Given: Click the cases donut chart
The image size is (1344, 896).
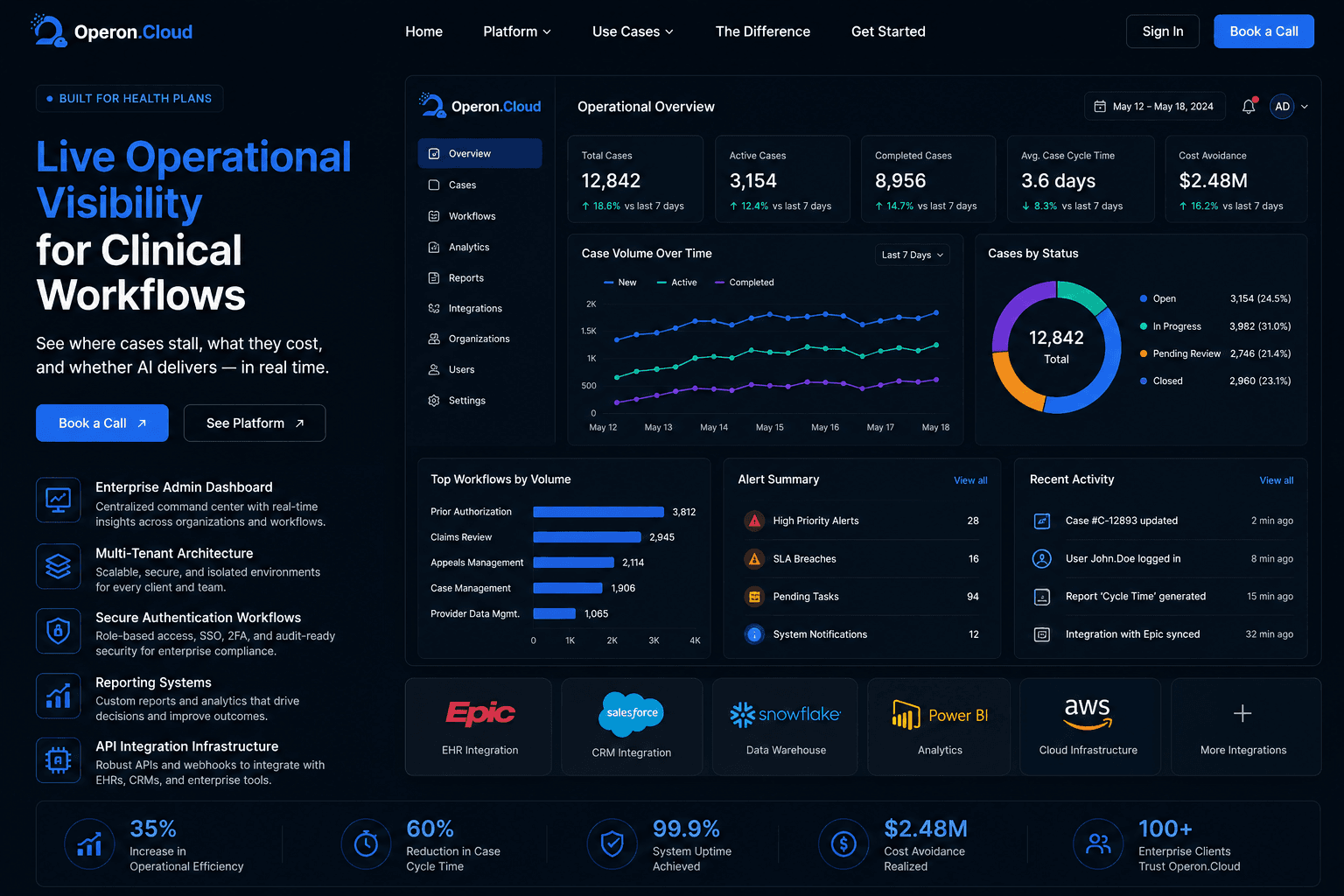Looking at the screenshot, I should click(1056, 346).
